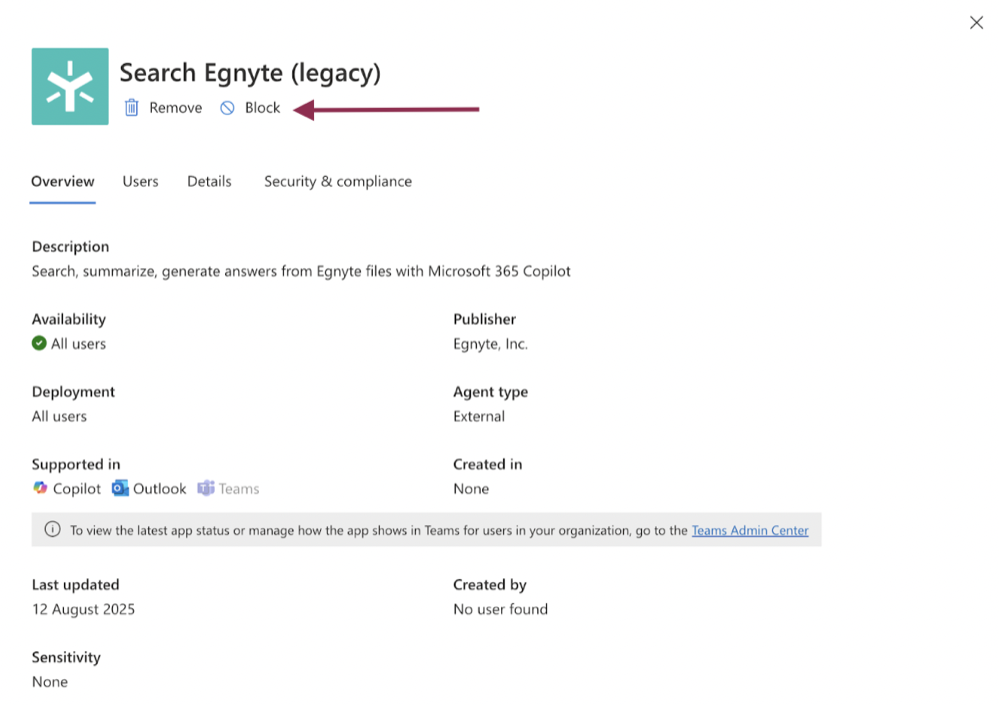The image size is (999, 705).
Task: Click the greyed-out Teams icon
Action: click(206, 489)
